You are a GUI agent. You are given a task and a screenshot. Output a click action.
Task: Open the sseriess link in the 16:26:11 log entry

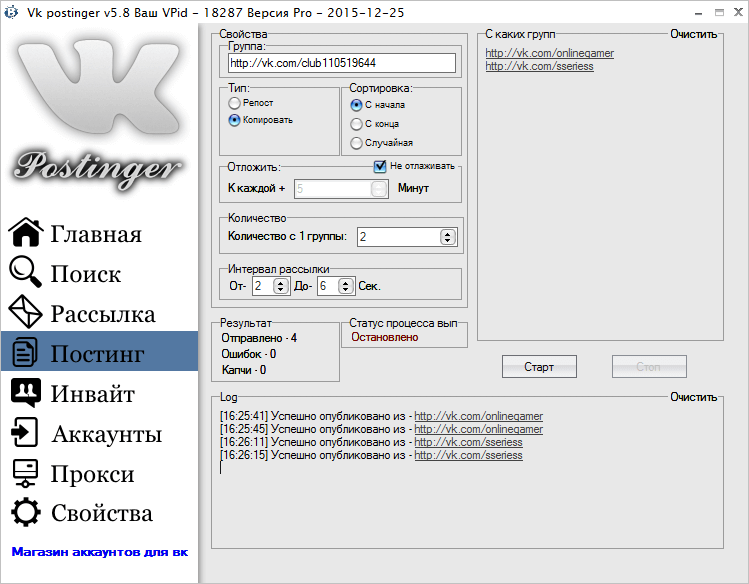click(468, 442)
